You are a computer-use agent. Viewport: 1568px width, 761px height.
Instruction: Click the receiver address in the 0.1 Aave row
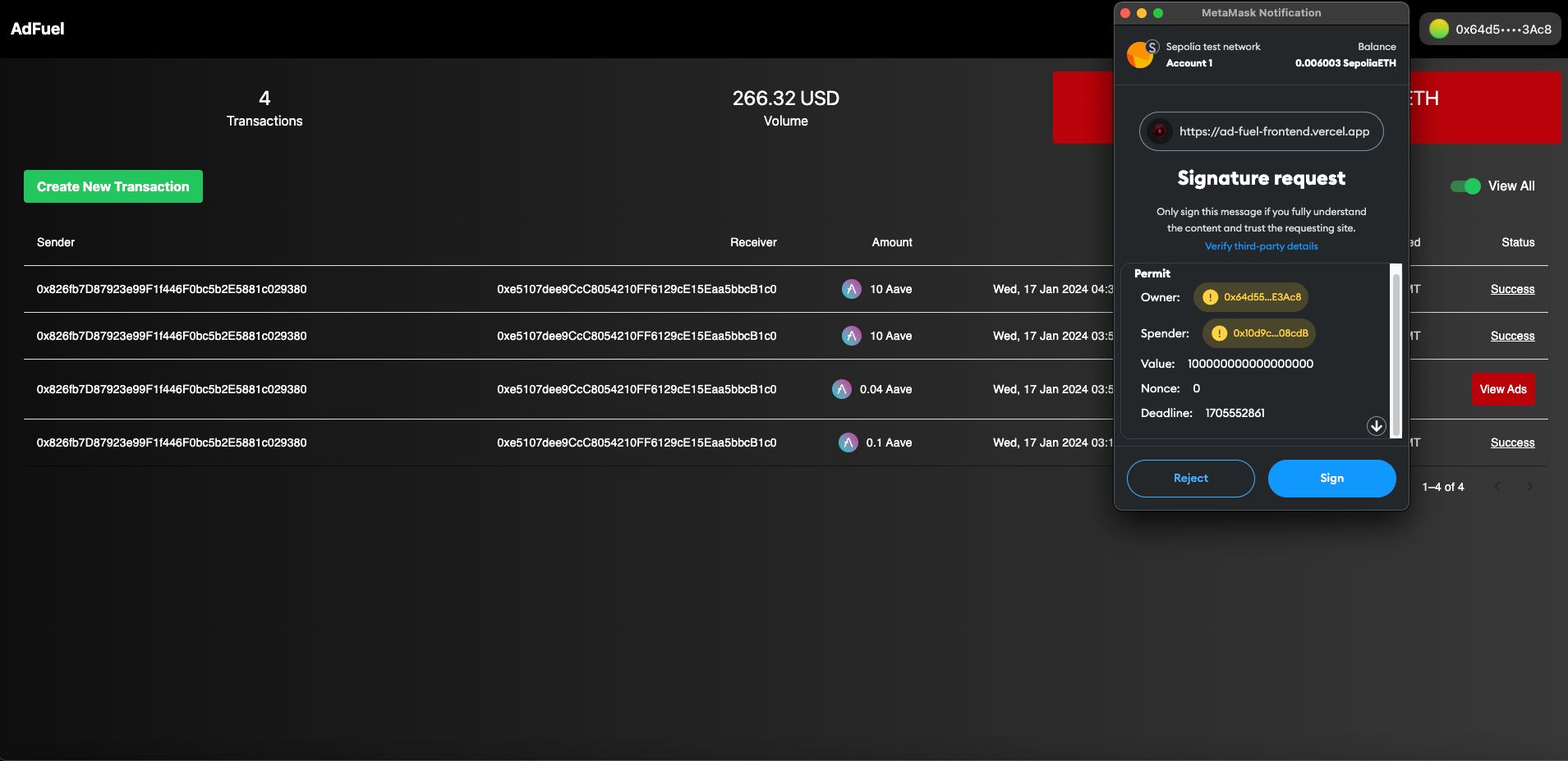(637, 442)
